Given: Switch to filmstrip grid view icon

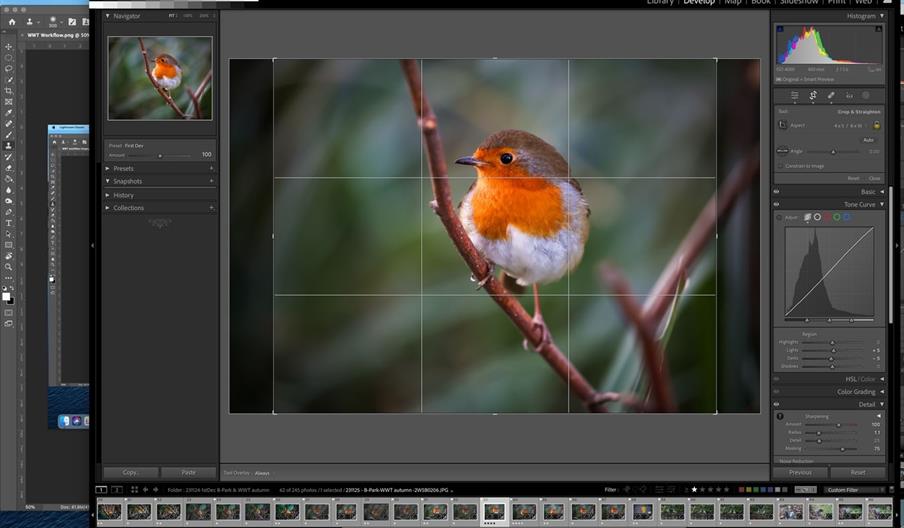Looking at the screenshot, I should point(134,489).
